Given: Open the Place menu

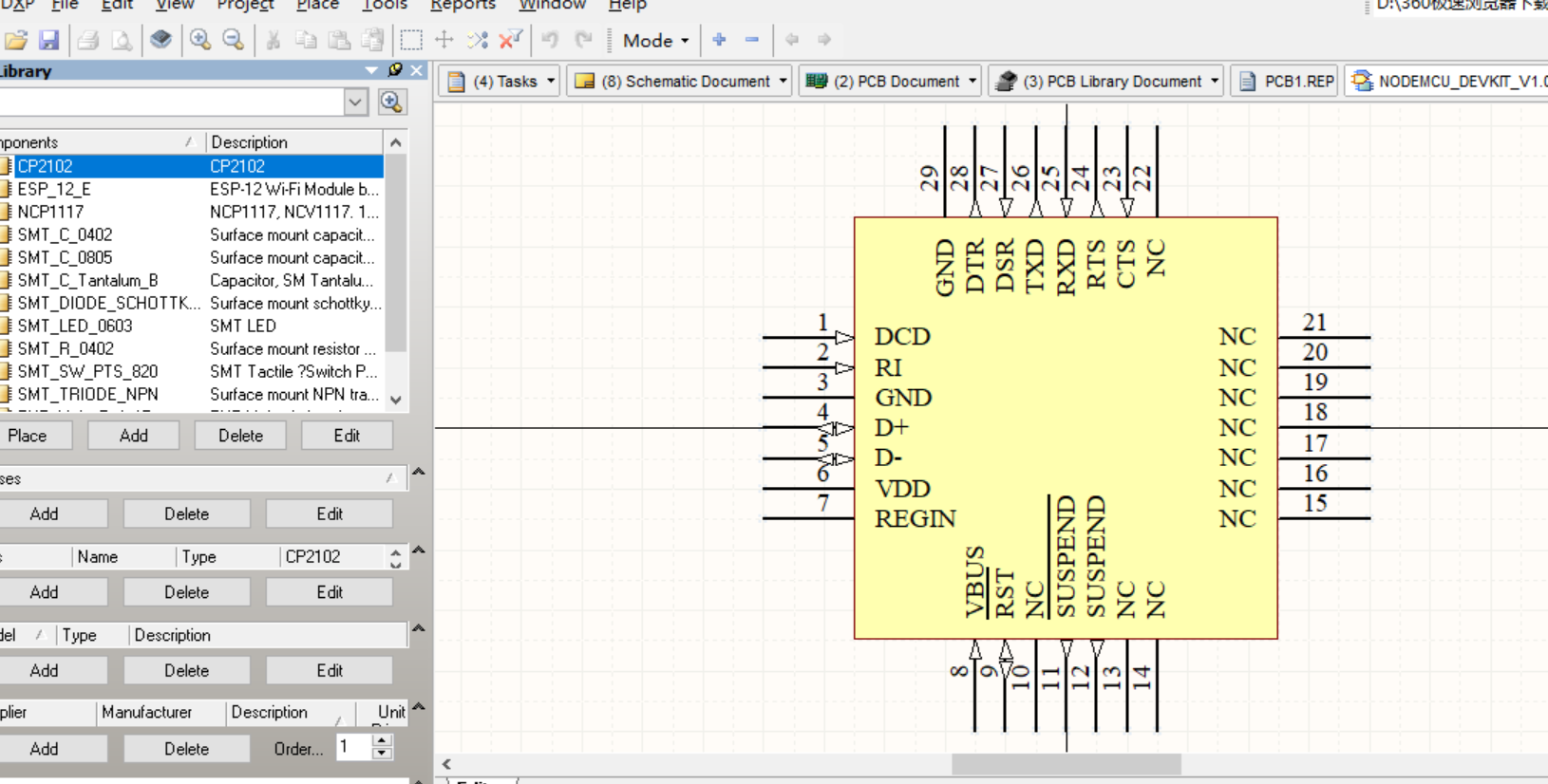Looking at the screenshot, I should tap(317, 5).
